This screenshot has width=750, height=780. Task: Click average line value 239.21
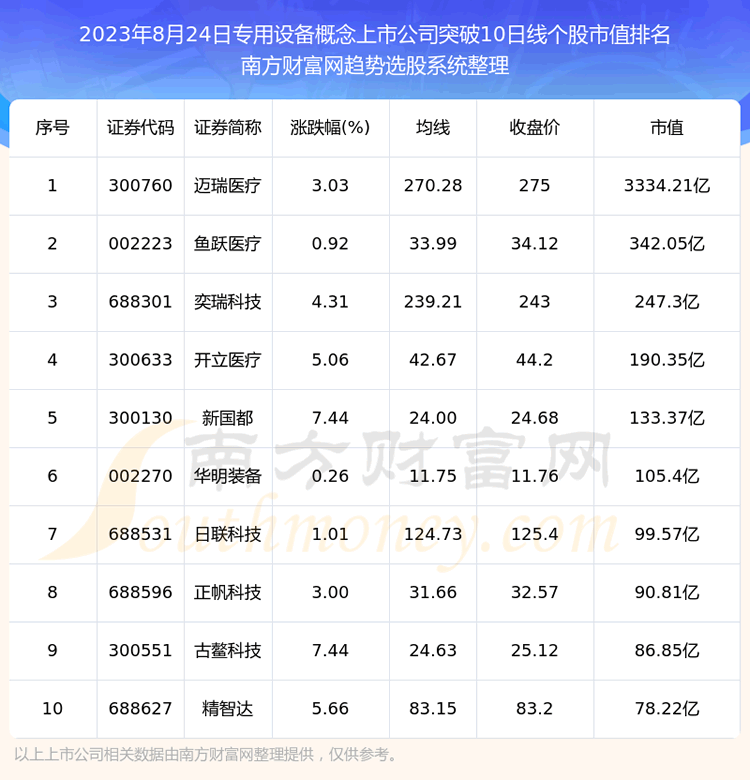[433, 302]
